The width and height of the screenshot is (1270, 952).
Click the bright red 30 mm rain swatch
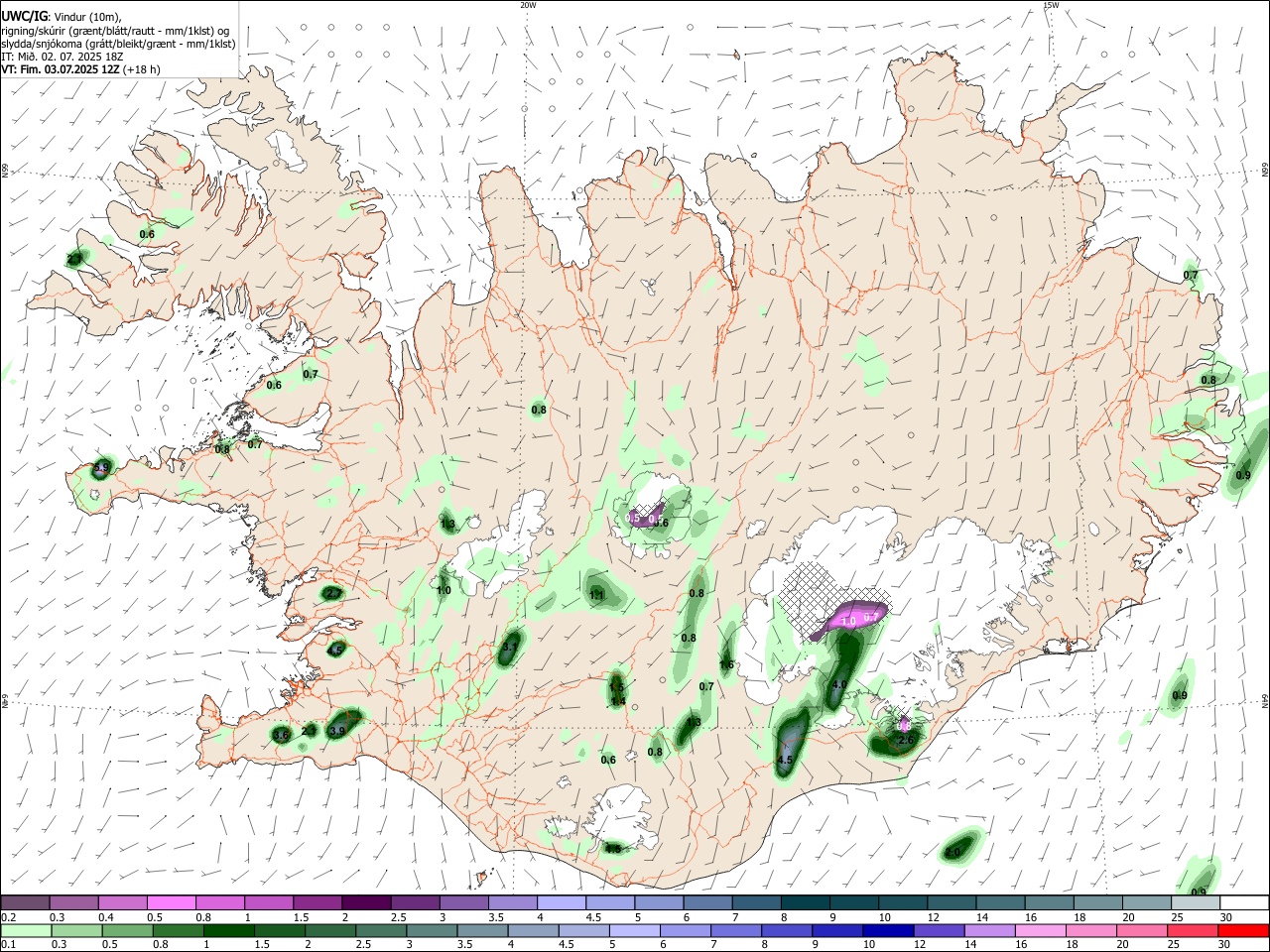point(1244,930)
